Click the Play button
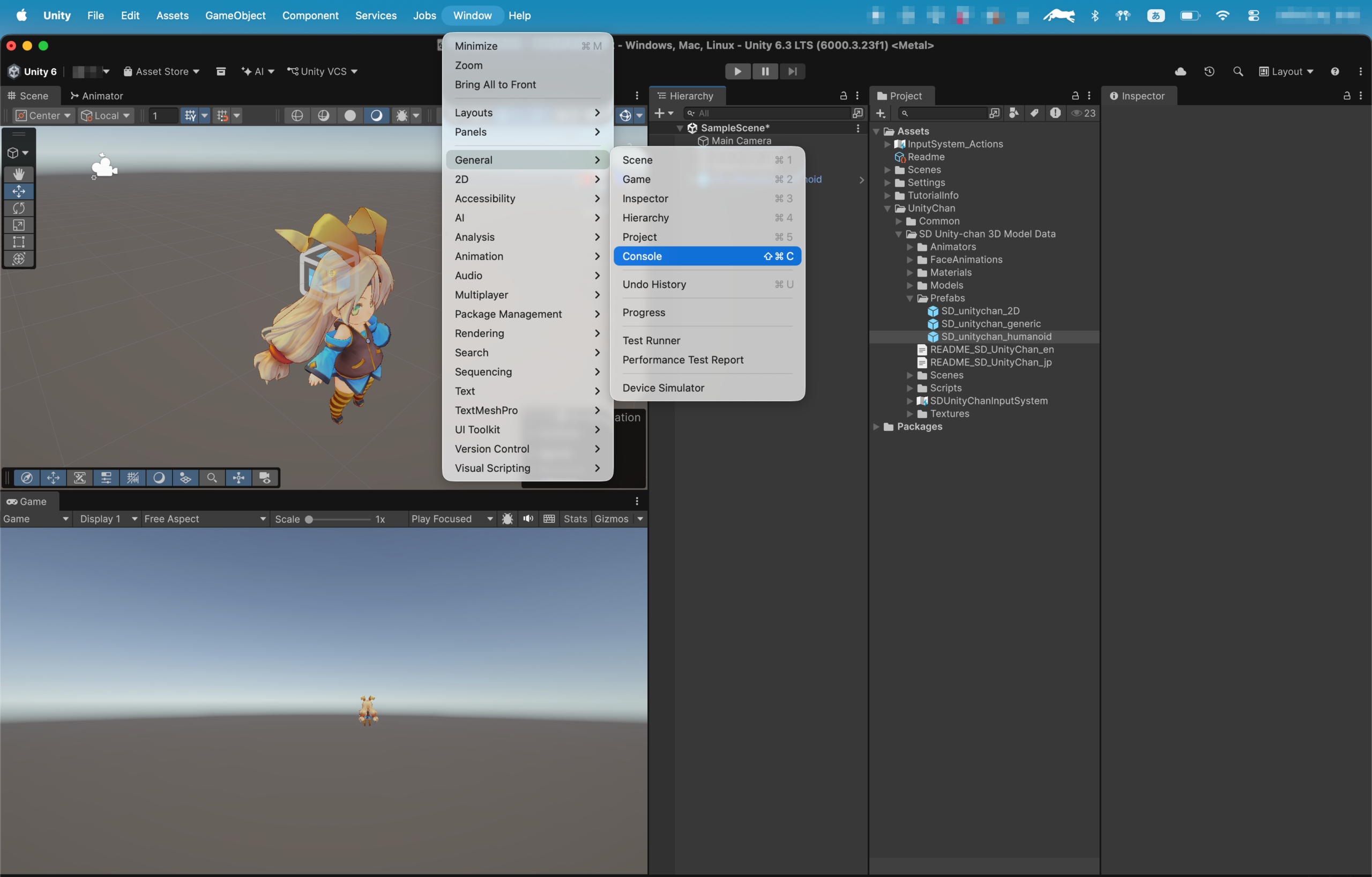1372x877 pixels. (737, 71)
